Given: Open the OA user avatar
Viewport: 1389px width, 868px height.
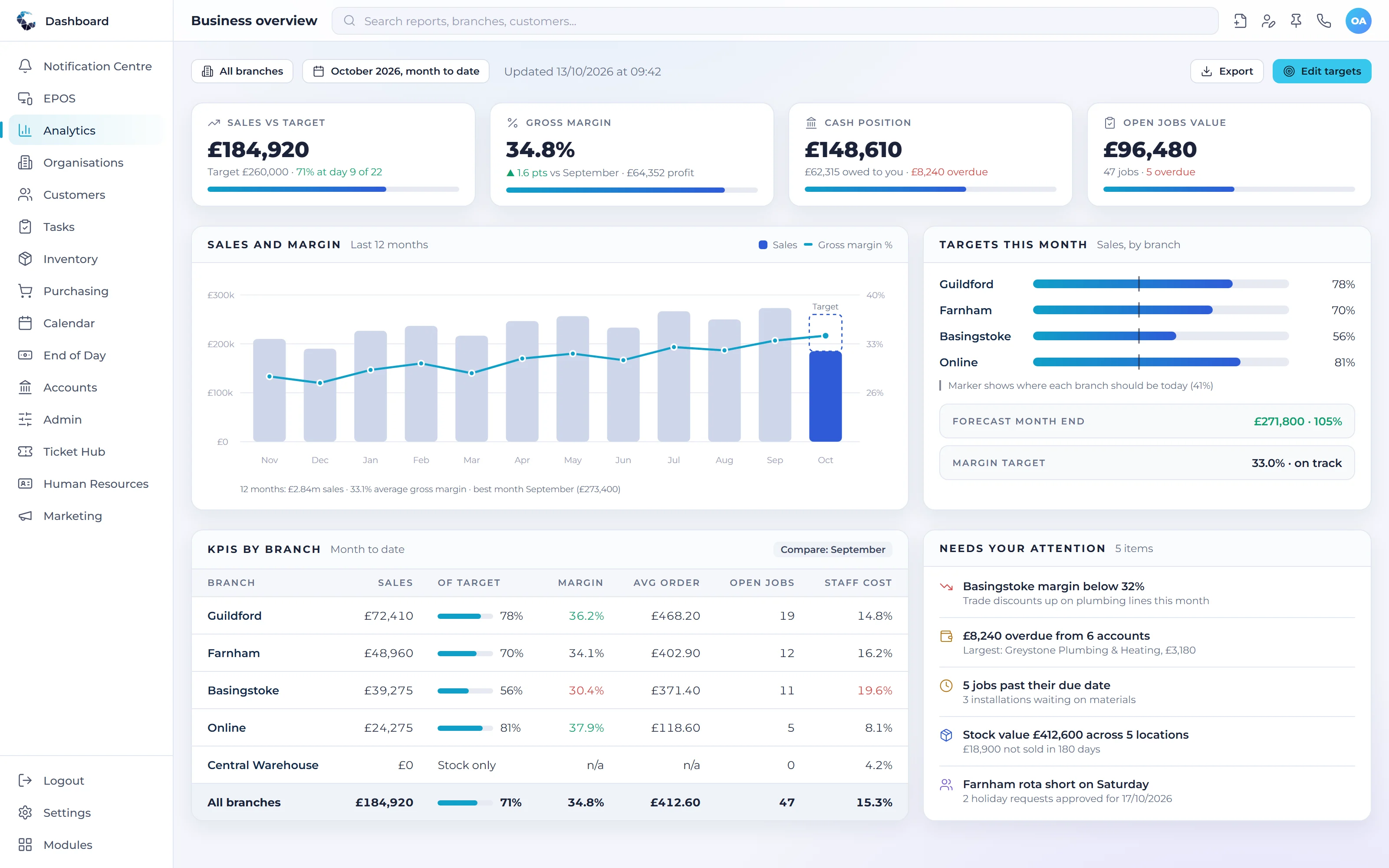Looking at the screenshot, I should point(1358,21).
